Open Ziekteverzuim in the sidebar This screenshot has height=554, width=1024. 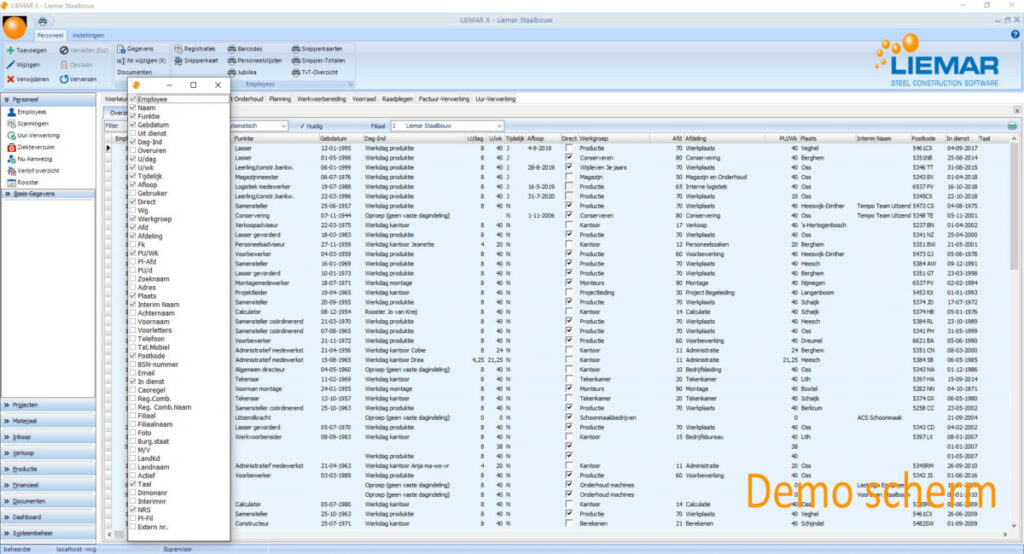pyautogui.click(x=31, y=148)
